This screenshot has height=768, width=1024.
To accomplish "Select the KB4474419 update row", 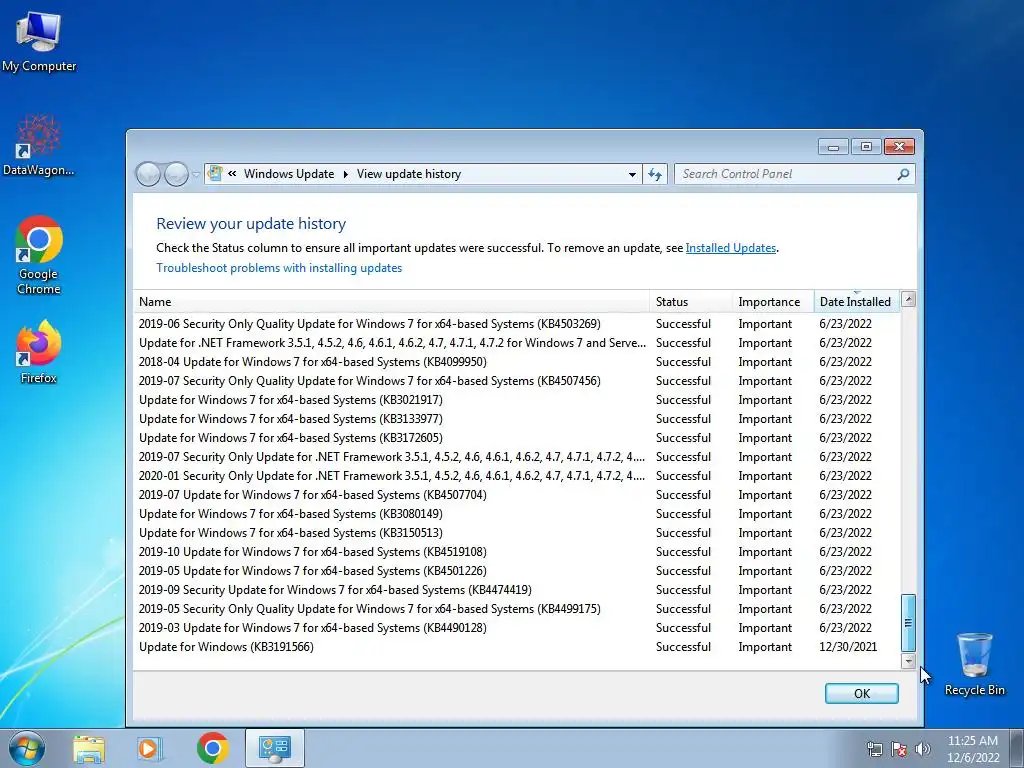I will click(516, 590).
